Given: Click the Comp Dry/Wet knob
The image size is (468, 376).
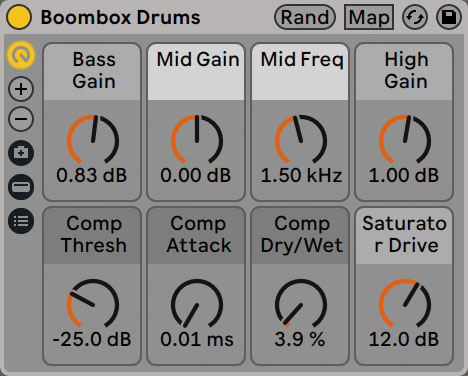Looking at the screenshot, I should tap(301, 303).
